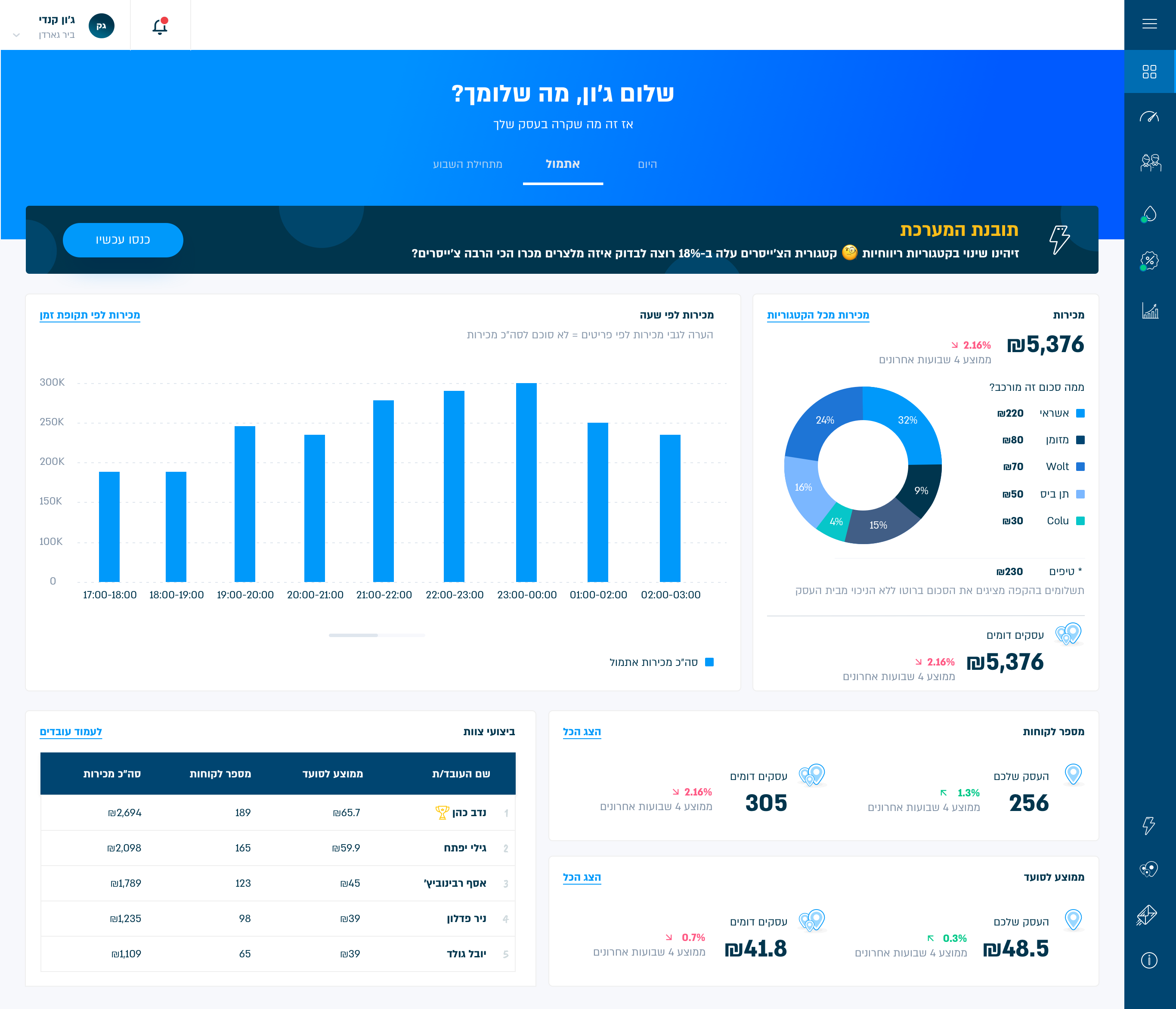Open the dashboard grid icon in sidebar
The height and width of the screenshot is (1009, 1176).
tap(1149, 71)
